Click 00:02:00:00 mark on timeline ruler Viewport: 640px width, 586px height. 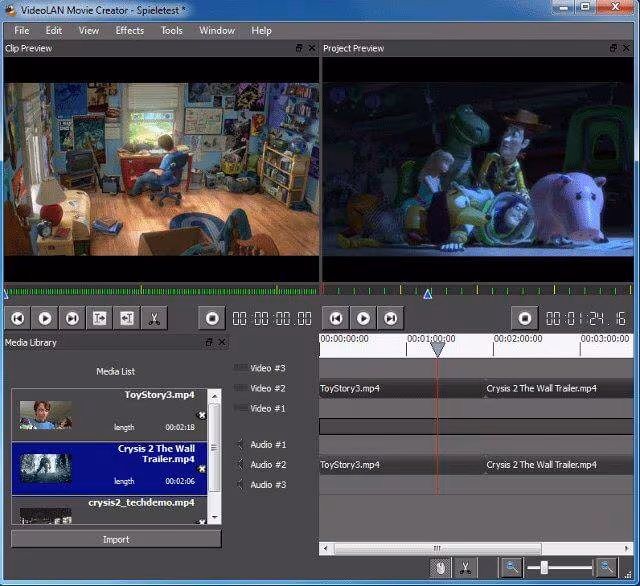(x=518, y=339)
